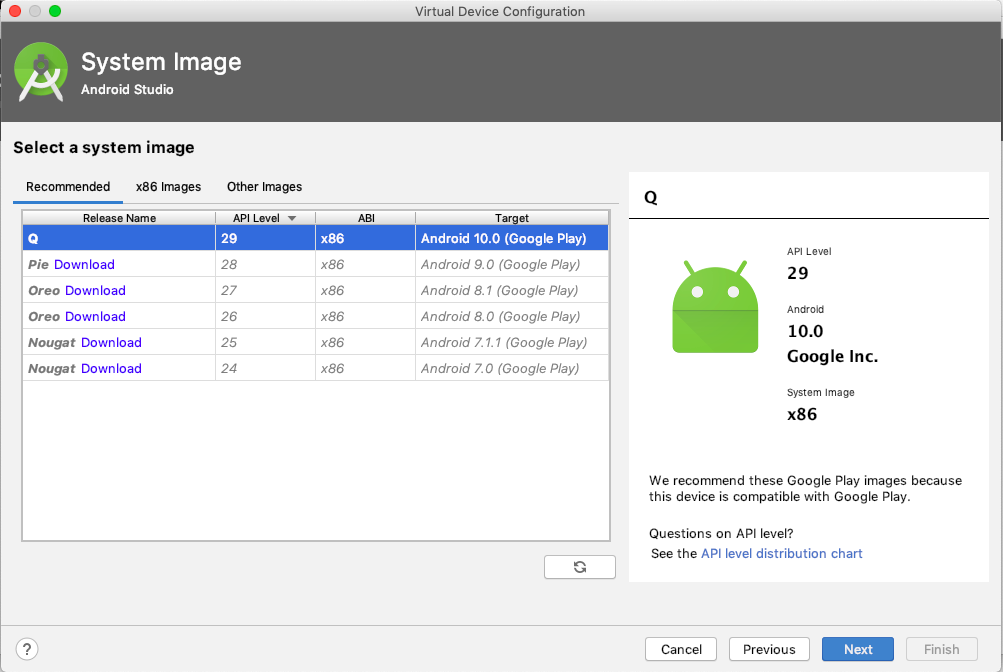Click the Pie release name text
Image resolution: width=1003 pixels, height=672 pixels.
(38, 264)
